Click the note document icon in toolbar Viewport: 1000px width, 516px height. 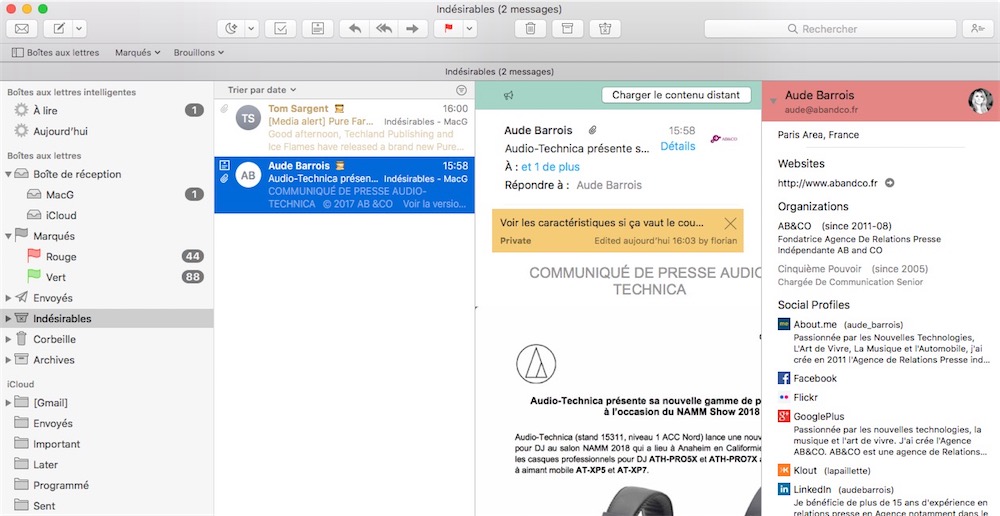[x=318, y=29]
